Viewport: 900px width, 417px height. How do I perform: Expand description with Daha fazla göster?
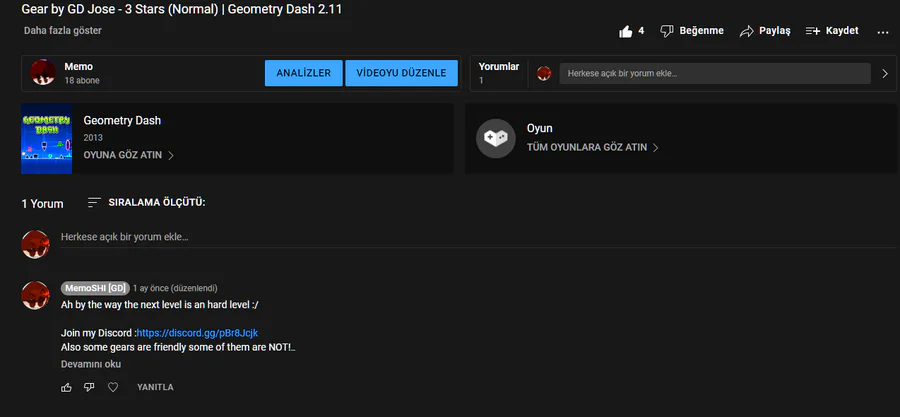(63, 30)
